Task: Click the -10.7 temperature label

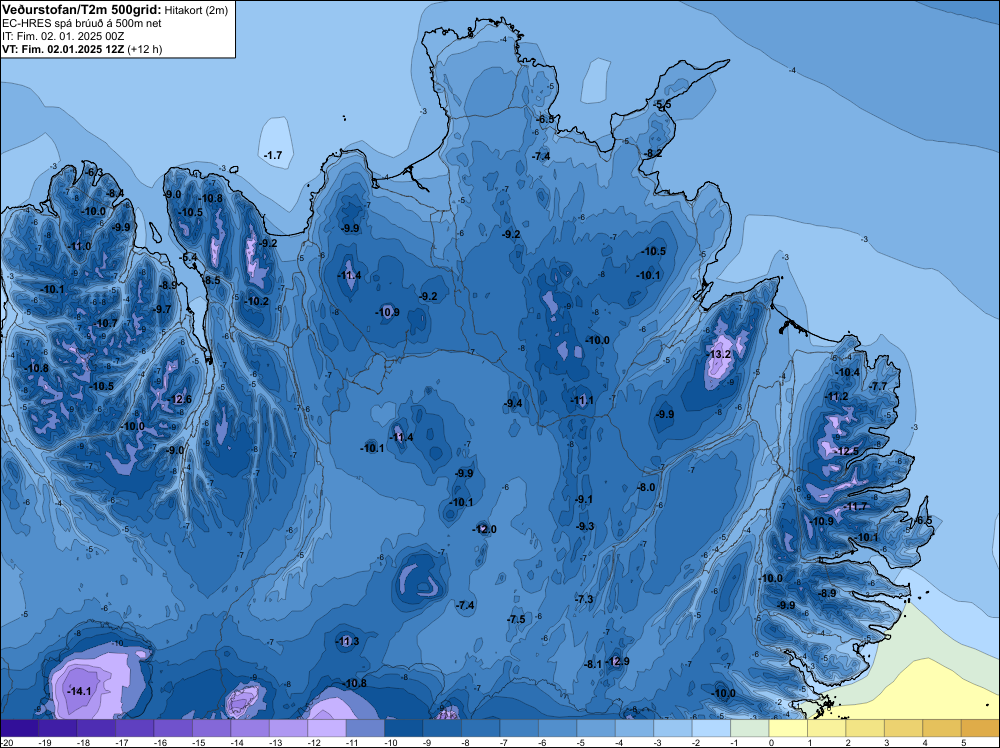Action: 106,324
